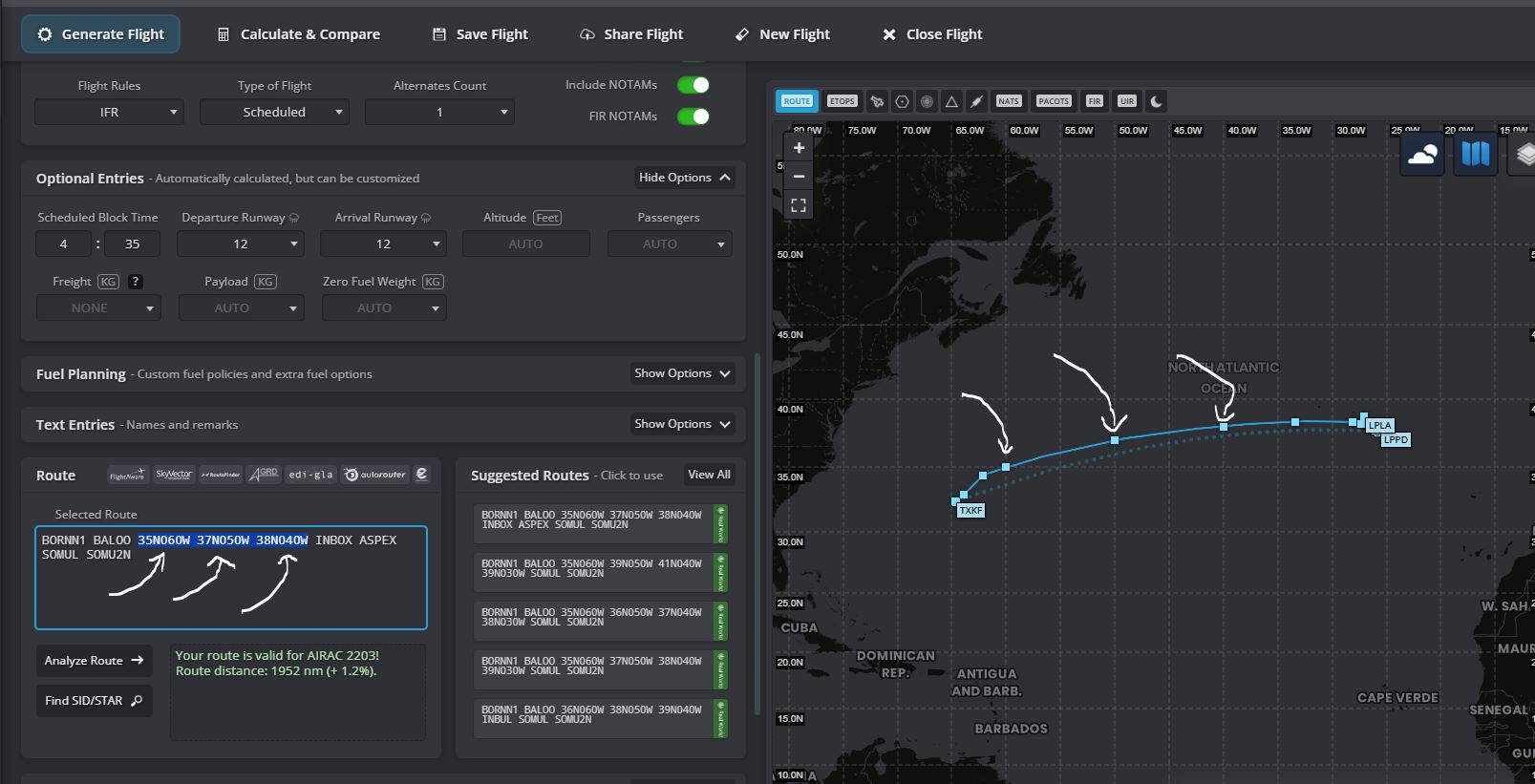
Task: Turn off the FIR NOTAMs switch
Action: (693, 117)
